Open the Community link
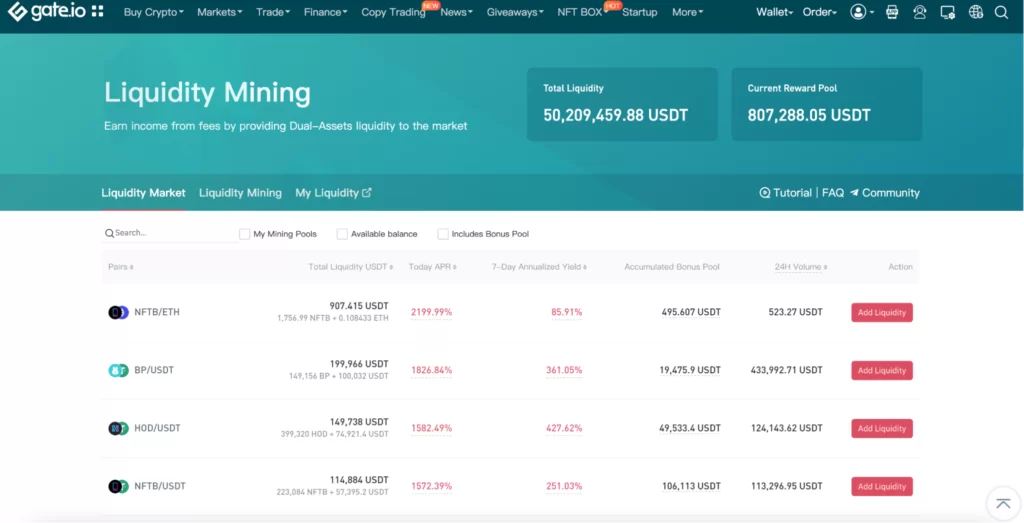 (x=891, y=193)
